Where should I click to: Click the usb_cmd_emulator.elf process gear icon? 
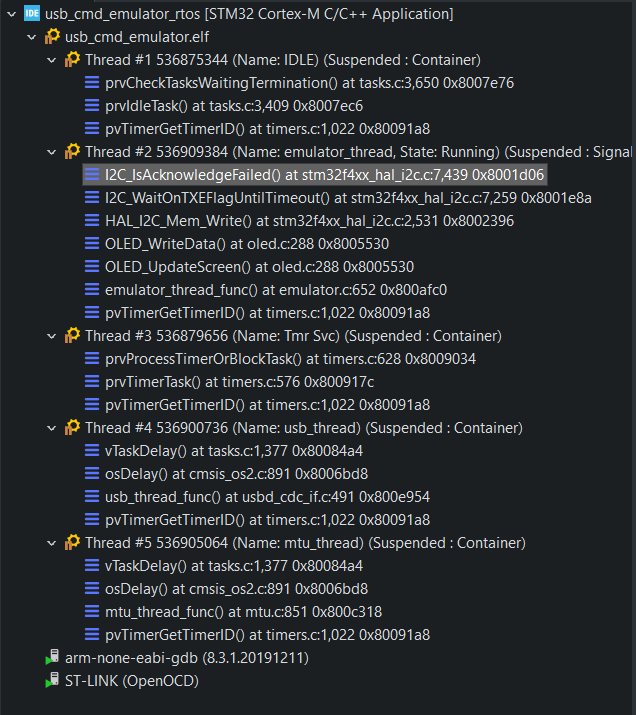pyautogui.click(x=52, y=36)
